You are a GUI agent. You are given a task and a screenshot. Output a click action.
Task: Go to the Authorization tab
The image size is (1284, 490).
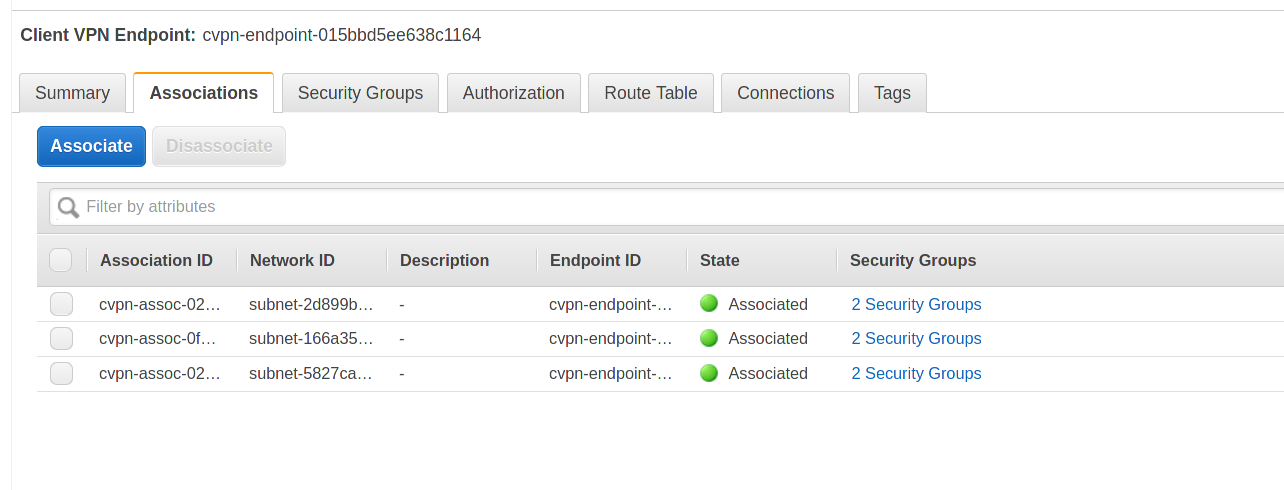[513, 93]
